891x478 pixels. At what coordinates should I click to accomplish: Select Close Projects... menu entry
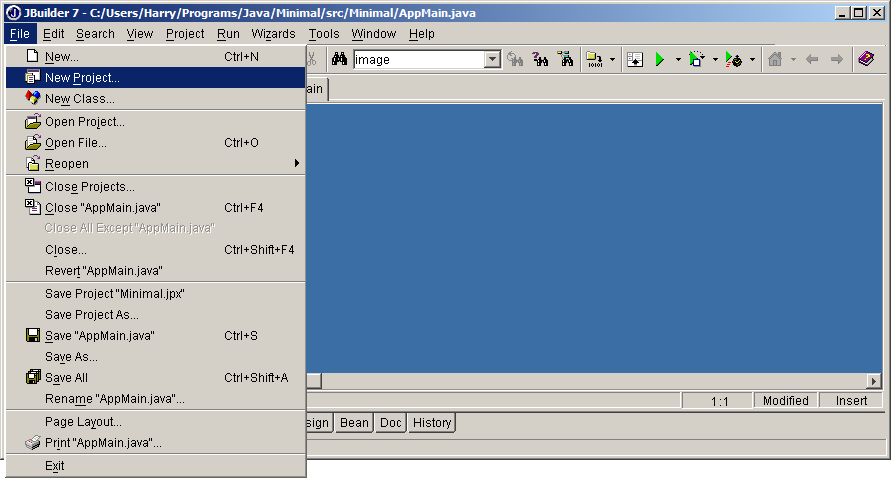tap(156, 186)
